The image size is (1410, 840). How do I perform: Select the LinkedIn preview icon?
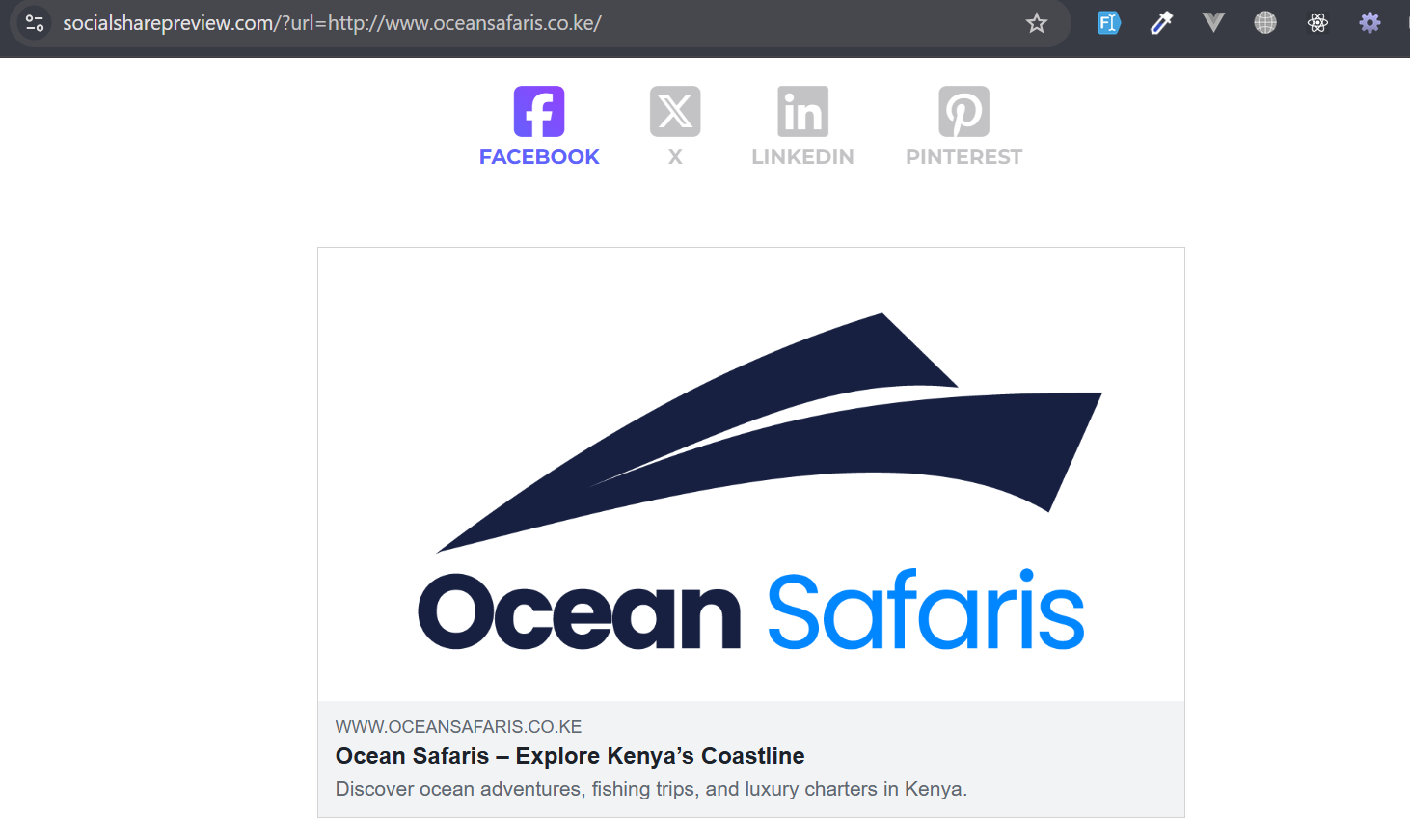[x=803, y=111]
